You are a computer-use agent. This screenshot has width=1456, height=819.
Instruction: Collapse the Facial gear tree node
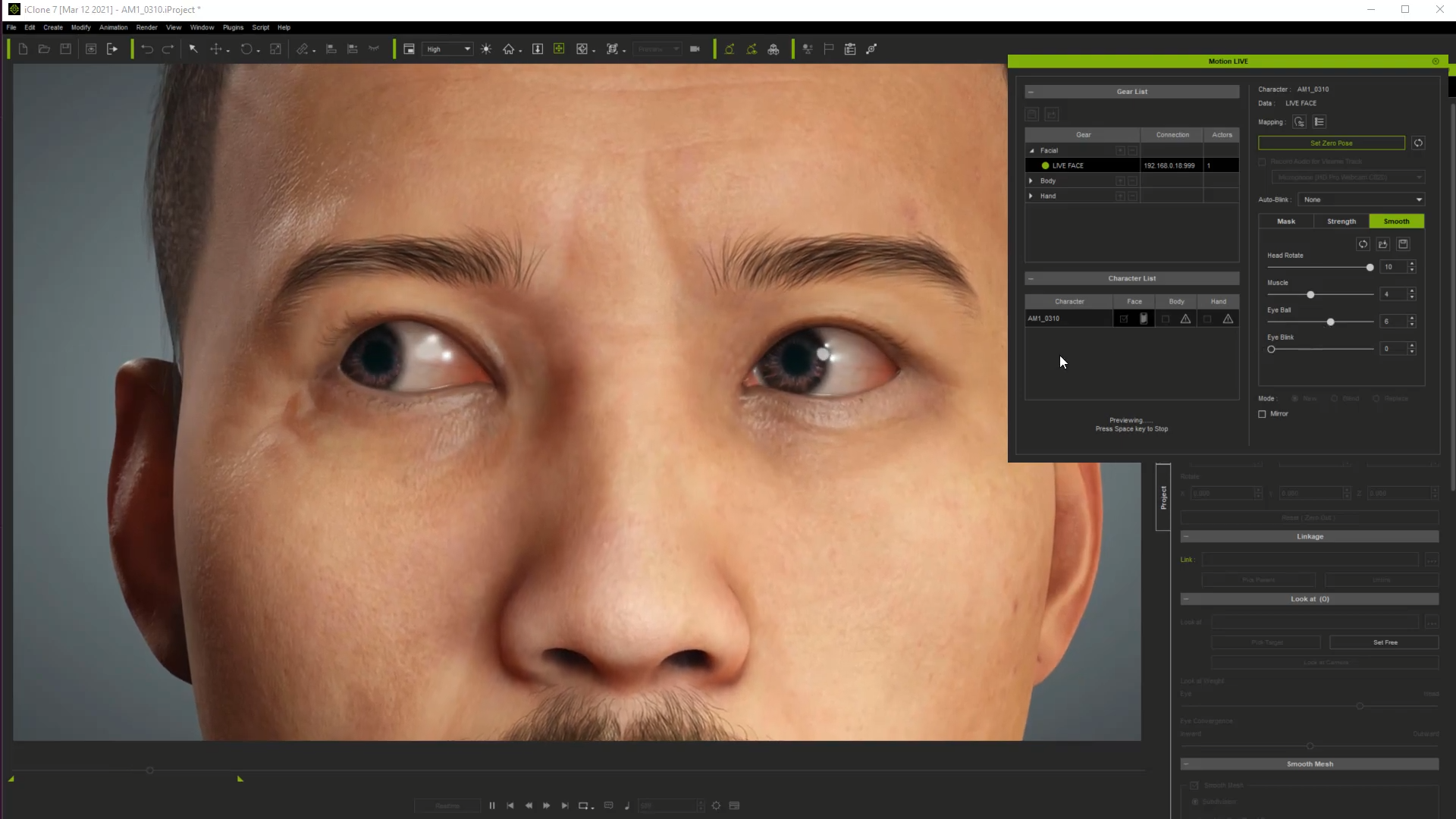pos(1031,151)
